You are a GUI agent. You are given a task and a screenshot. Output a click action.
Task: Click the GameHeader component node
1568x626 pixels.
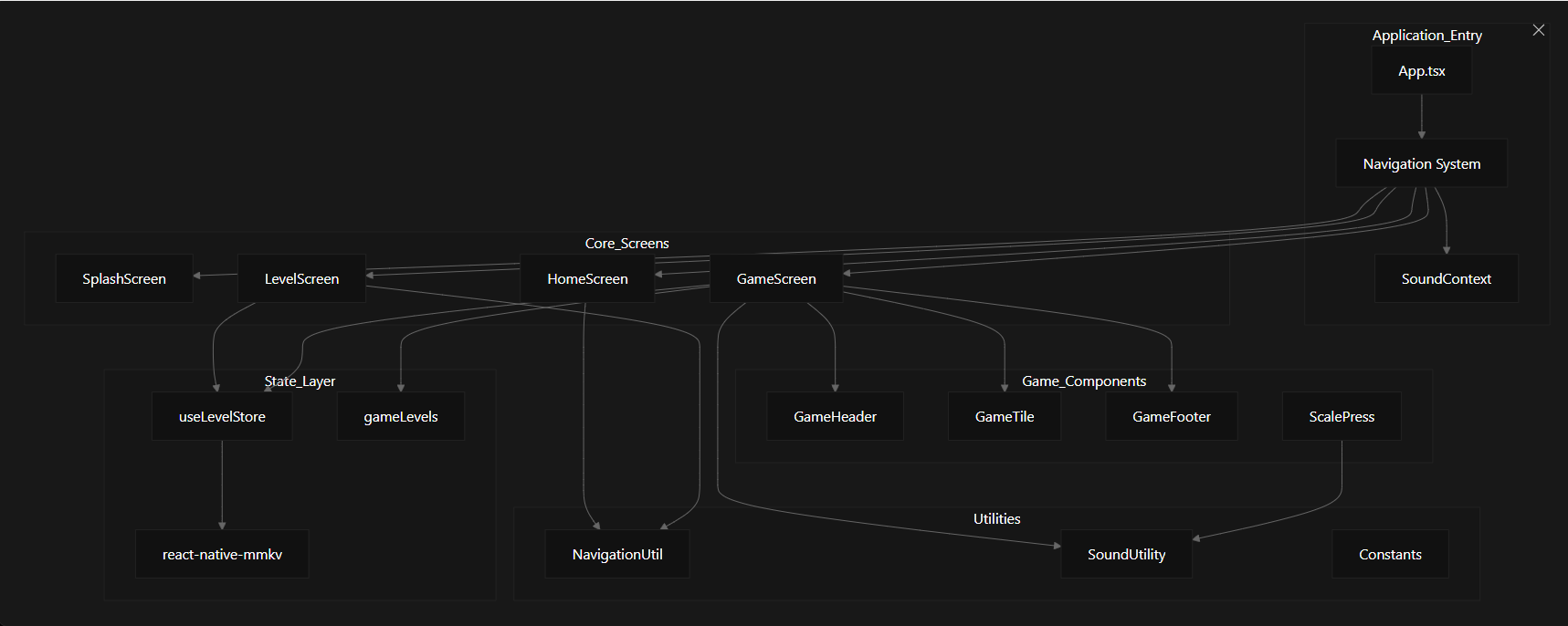(835, 417)
